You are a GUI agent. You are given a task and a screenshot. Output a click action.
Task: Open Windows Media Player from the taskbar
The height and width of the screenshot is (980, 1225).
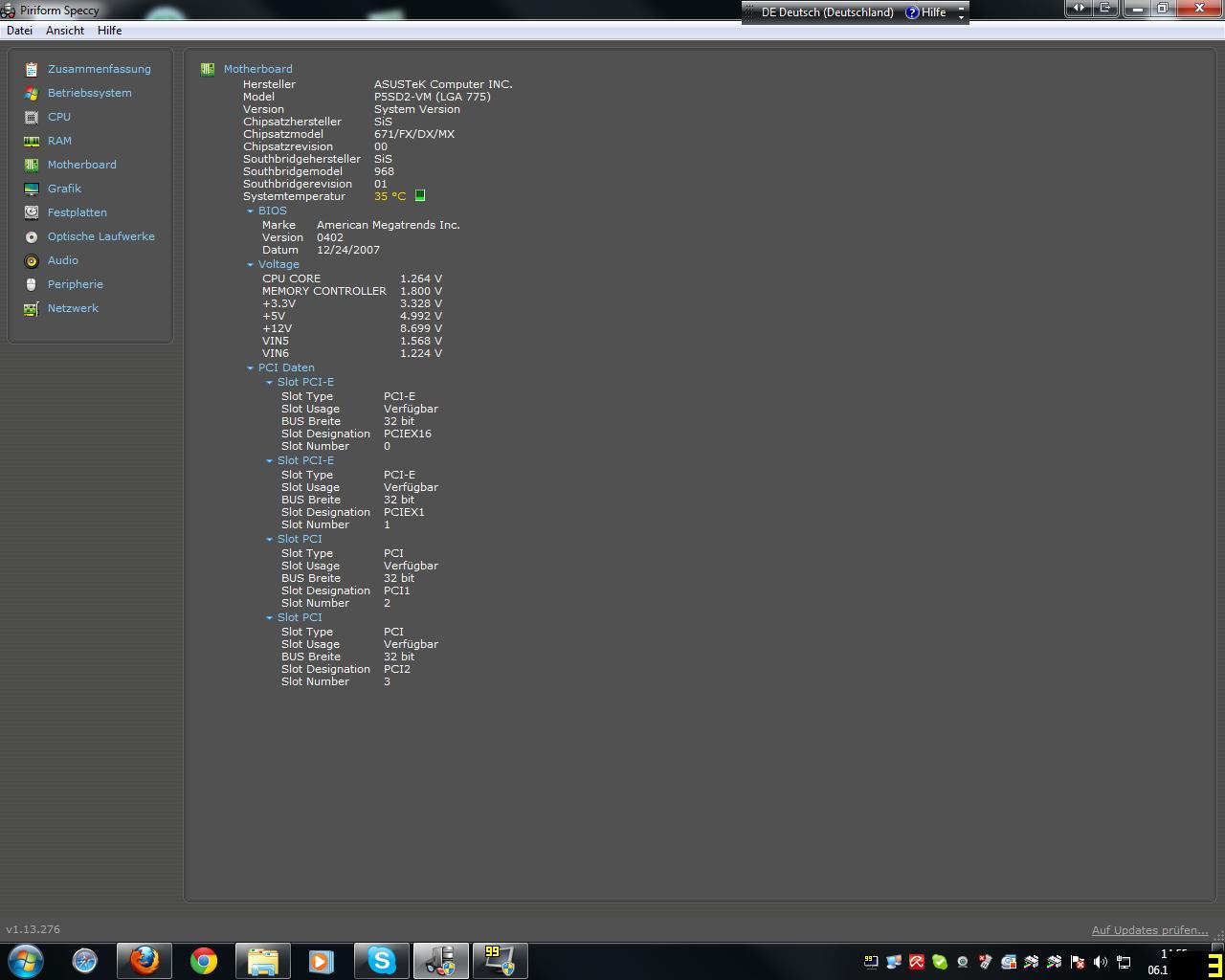[x=322, y=961]
